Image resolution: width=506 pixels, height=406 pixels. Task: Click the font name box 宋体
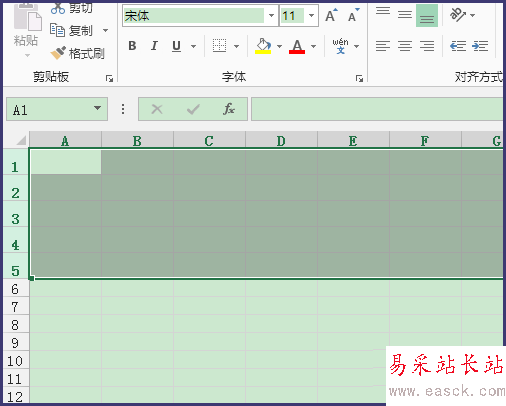pos(194,16)
